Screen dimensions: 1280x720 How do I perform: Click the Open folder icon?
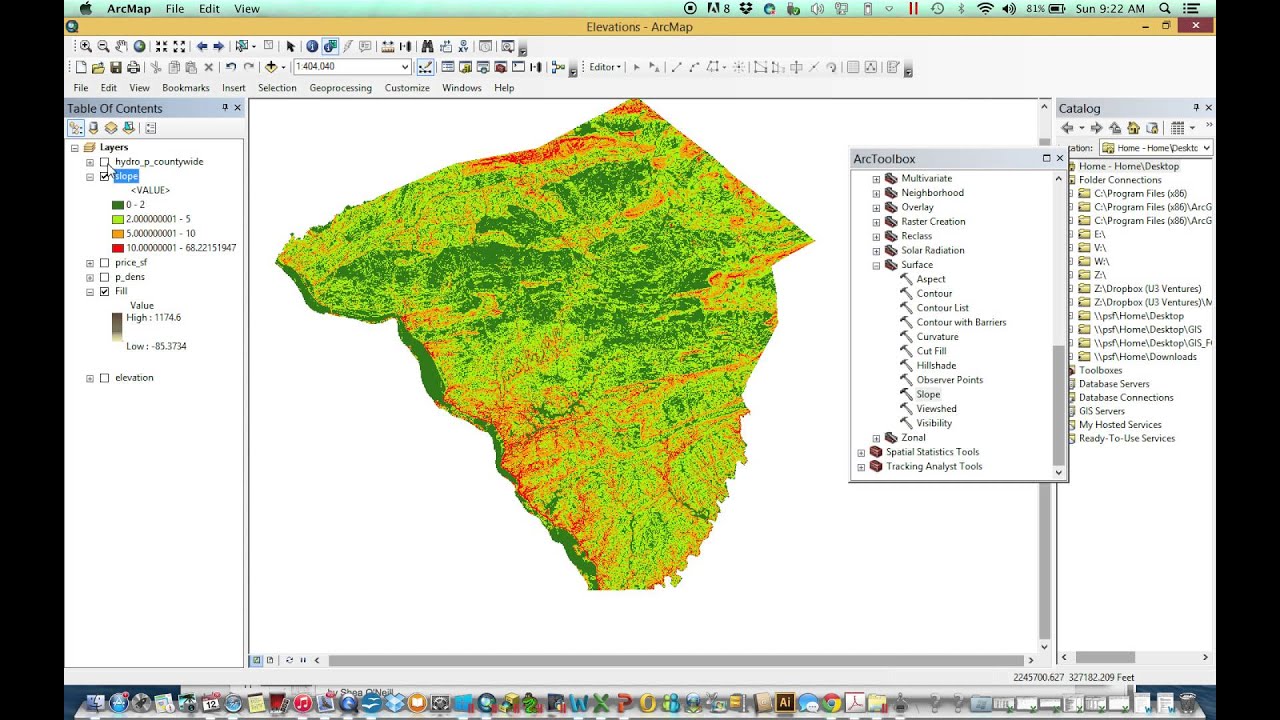[98, 67]
